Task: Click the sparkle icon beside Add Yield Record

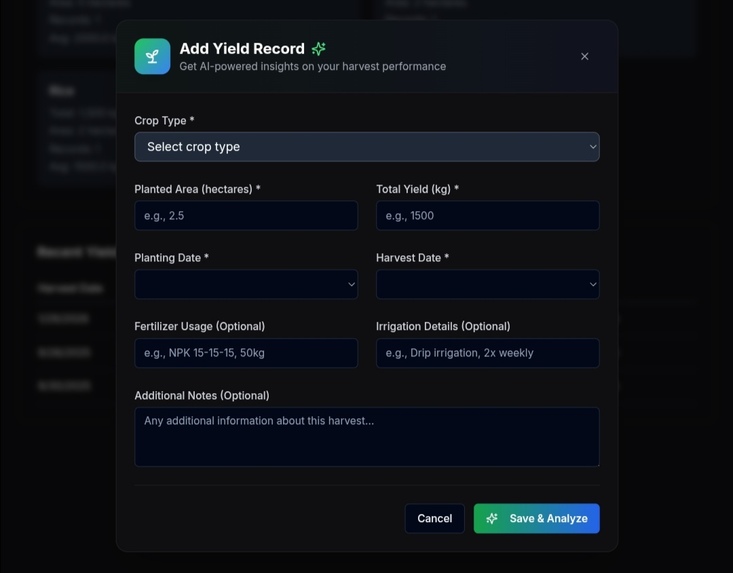Action: point(319,49)
